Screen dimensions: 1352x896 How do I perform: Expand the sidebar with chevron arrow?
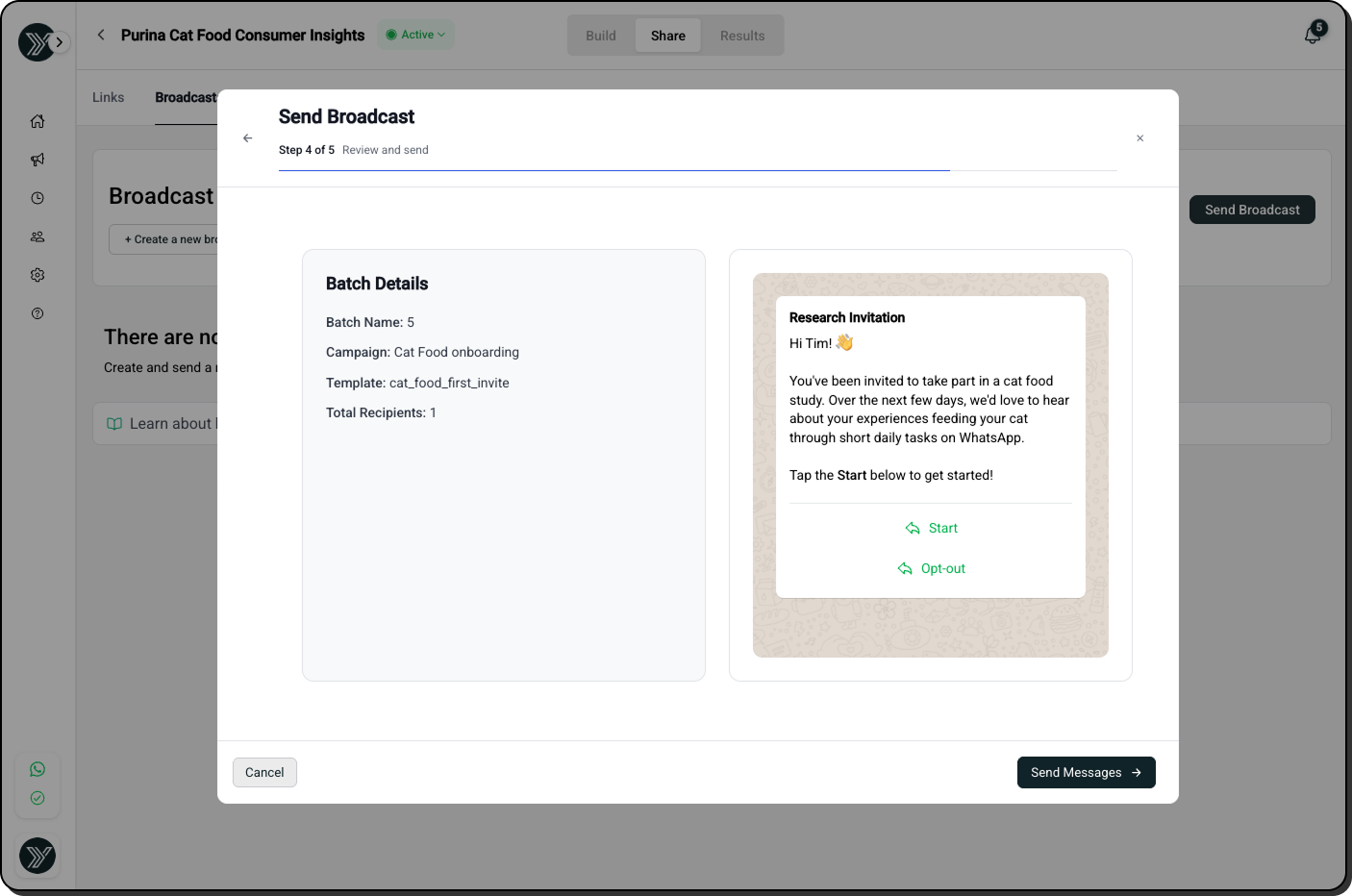[x=60, y=42]
